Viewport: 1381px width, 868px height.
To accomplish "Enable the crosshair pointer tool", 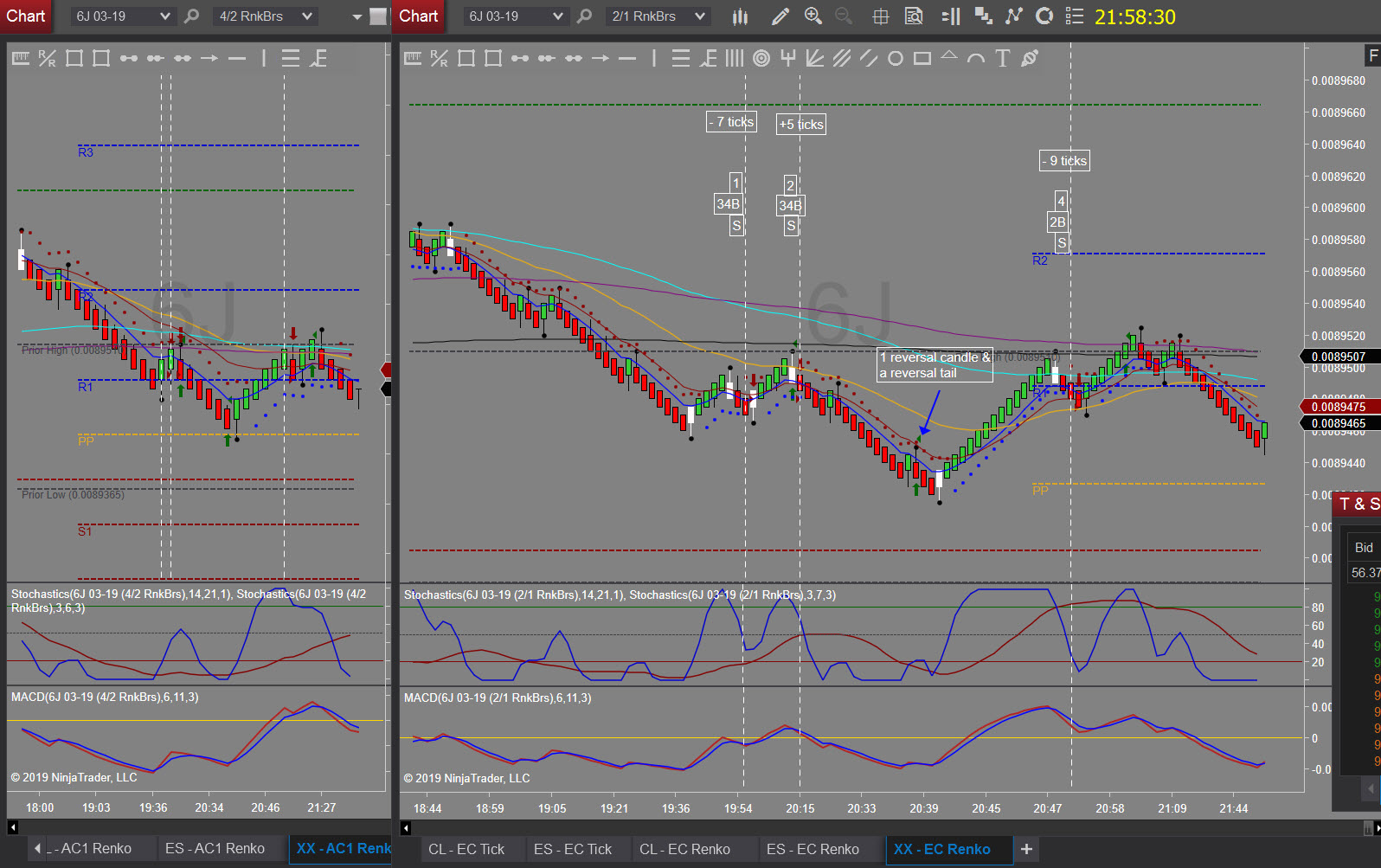I will 881,16.
